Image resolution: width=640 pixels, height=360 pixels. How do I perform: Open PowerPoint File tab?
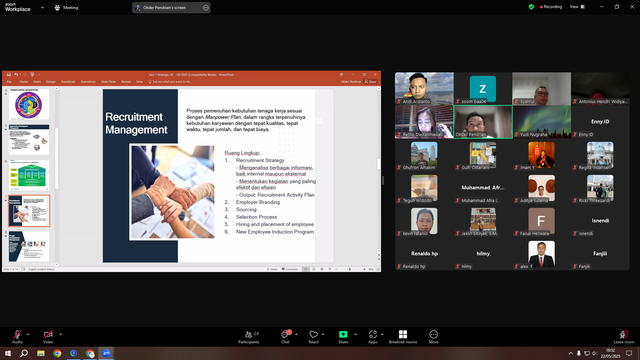tap(9, 82)
